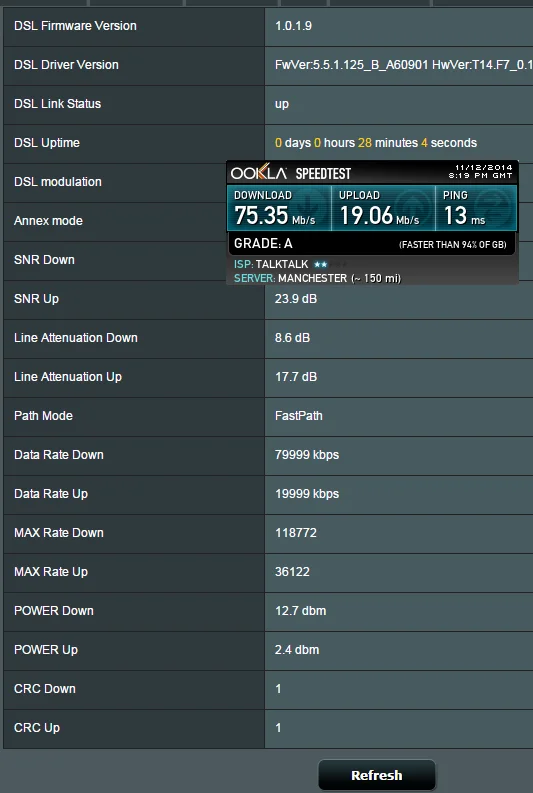533x793 pixels.
Task: Click the Ookla Speedtest logo
Action: (x=291, y=173)
